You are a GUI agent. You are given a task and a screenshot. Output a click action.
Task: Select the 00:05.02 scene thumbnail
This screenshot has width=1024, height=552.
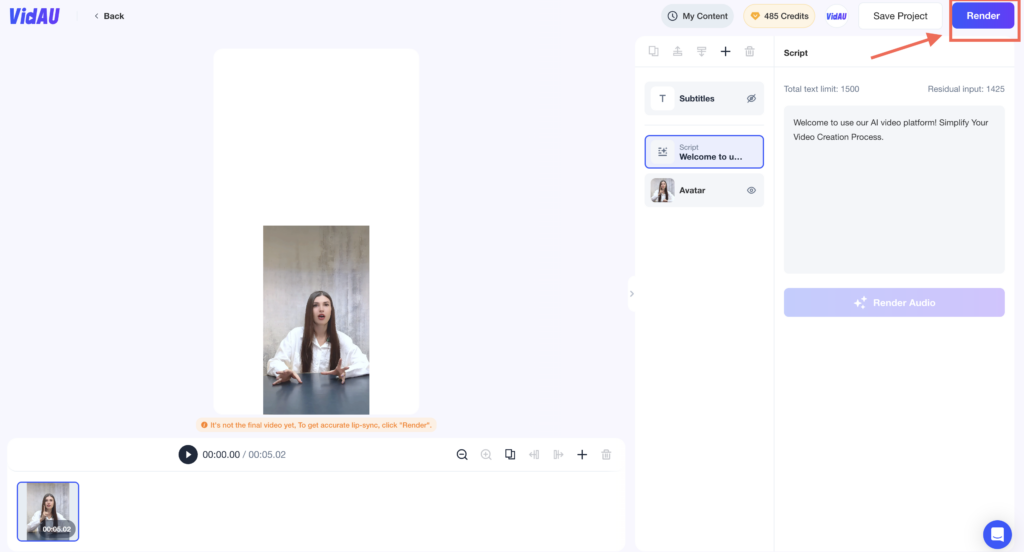click(x=48, y=511)
